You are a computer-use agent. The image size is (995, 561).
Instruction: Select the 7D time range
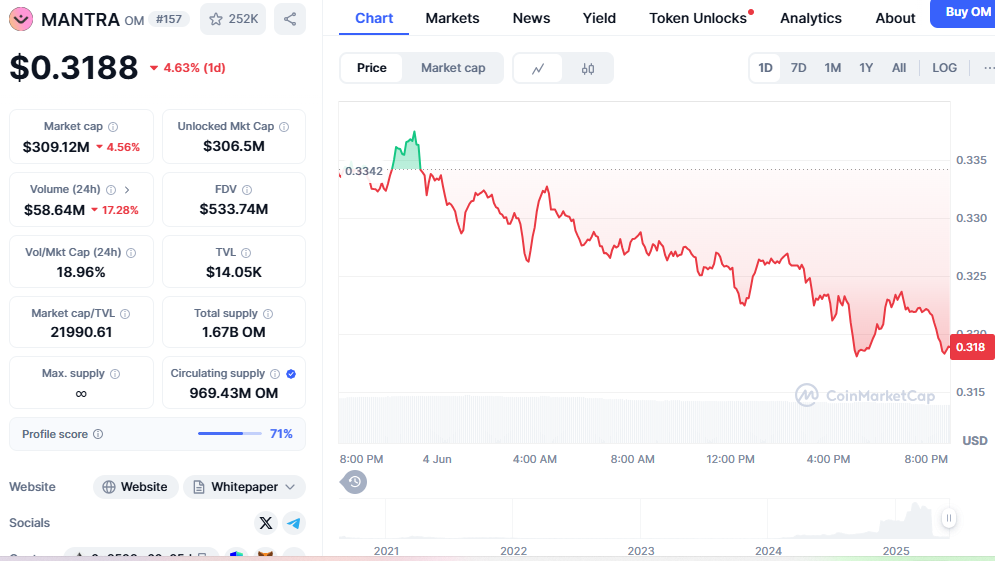(798, 68)
